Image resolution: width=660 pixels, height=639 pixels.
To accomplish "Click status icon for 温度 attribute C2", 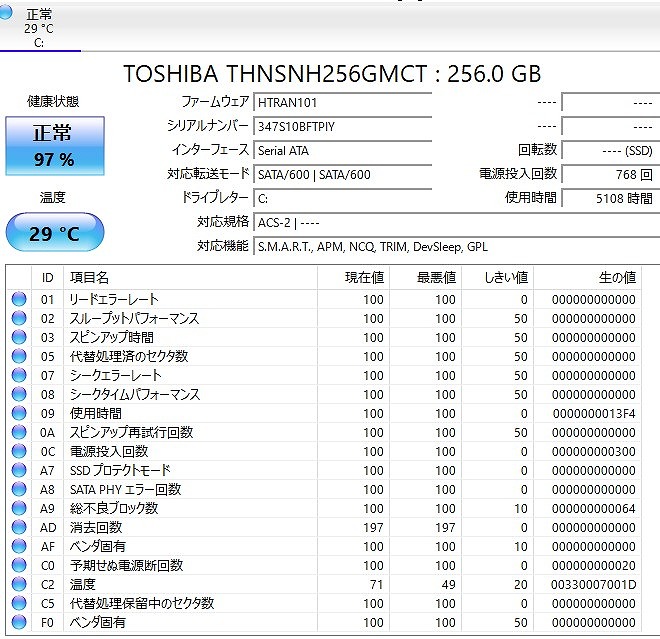I will 19,584.
